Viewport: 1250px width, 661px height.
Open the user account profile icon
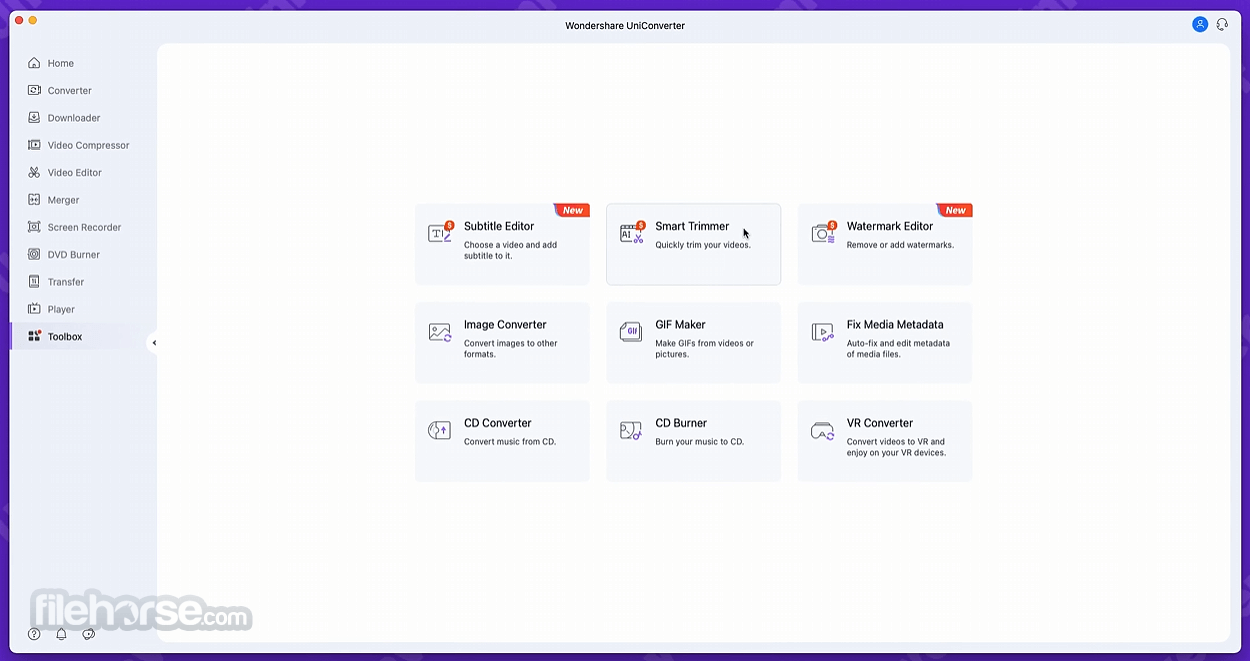[1200, 24]
